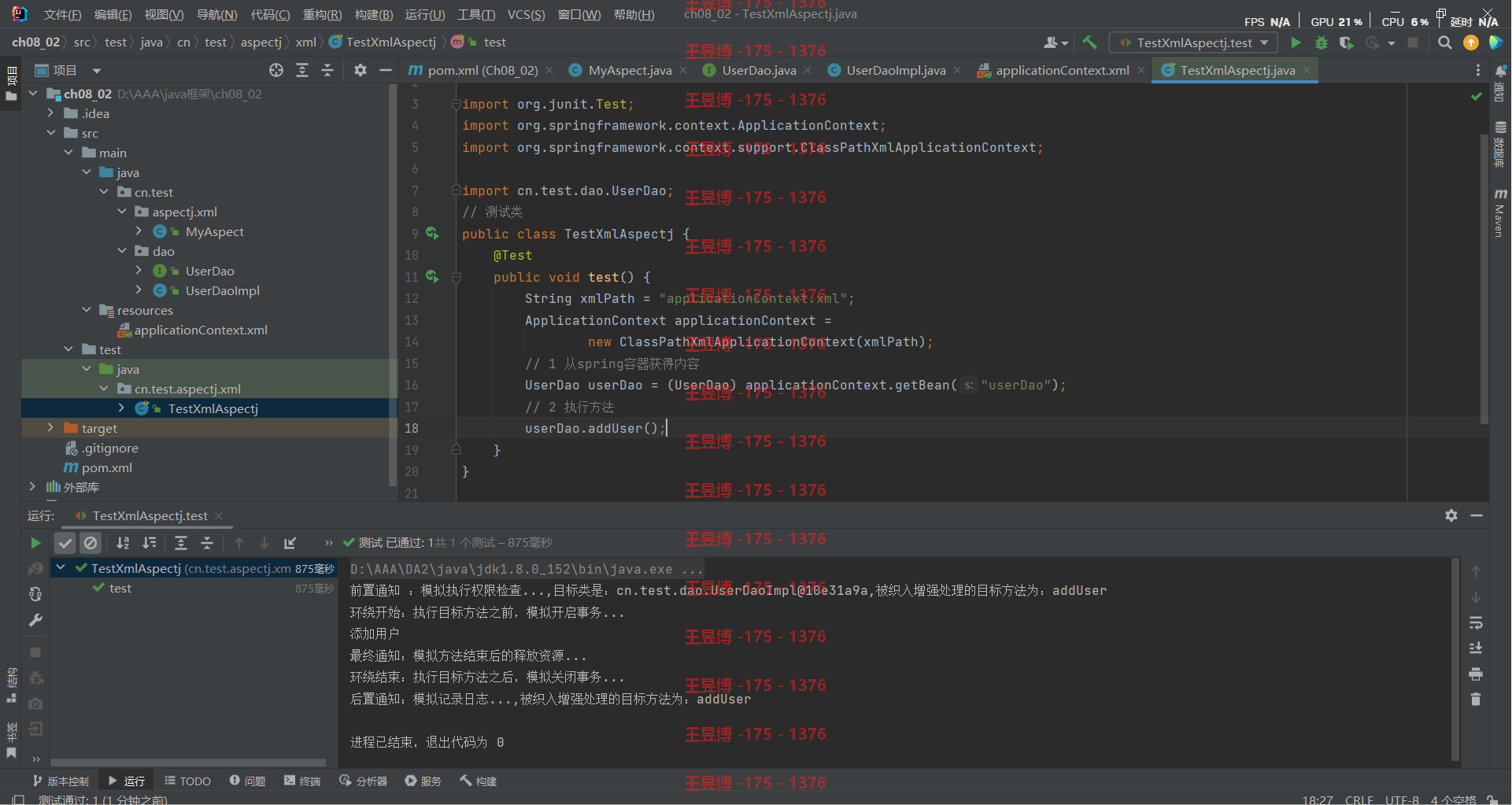
Task: Switch to applicationContext.xml tab
Action: (1062, 71)
